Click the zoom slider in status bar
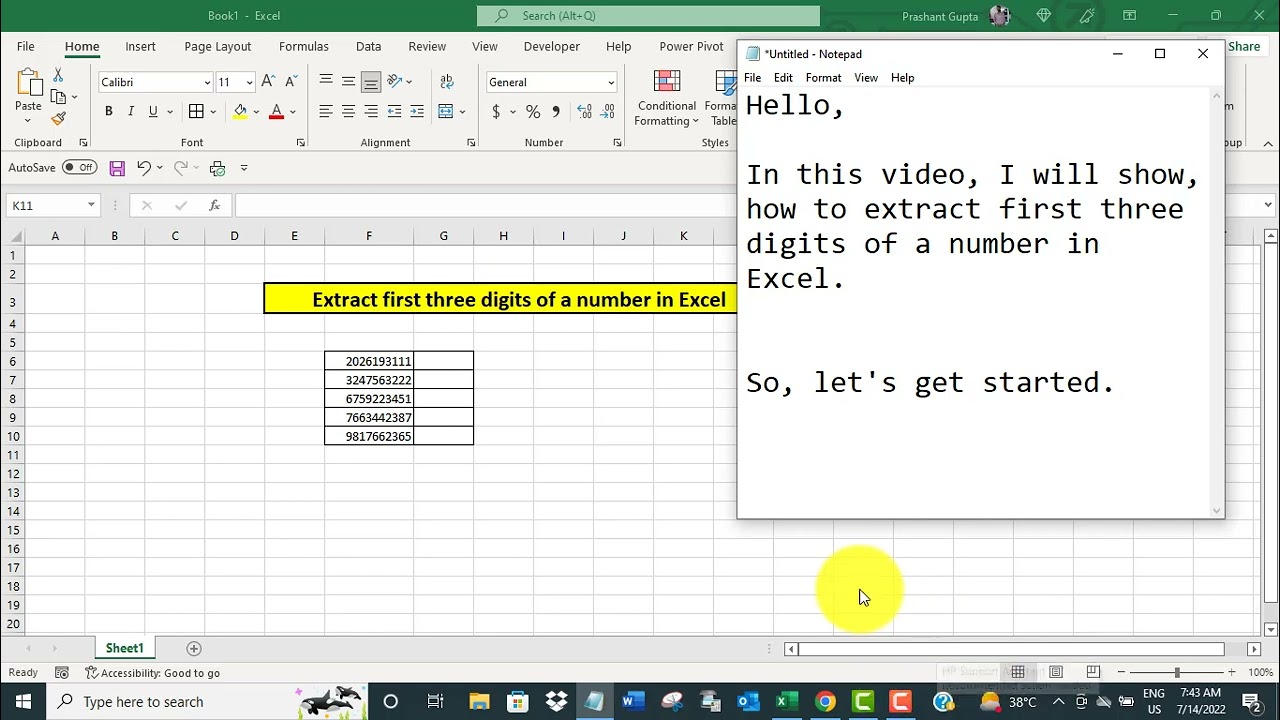This screenshot has height=720, width=1280. click(x=1177, y=673)
